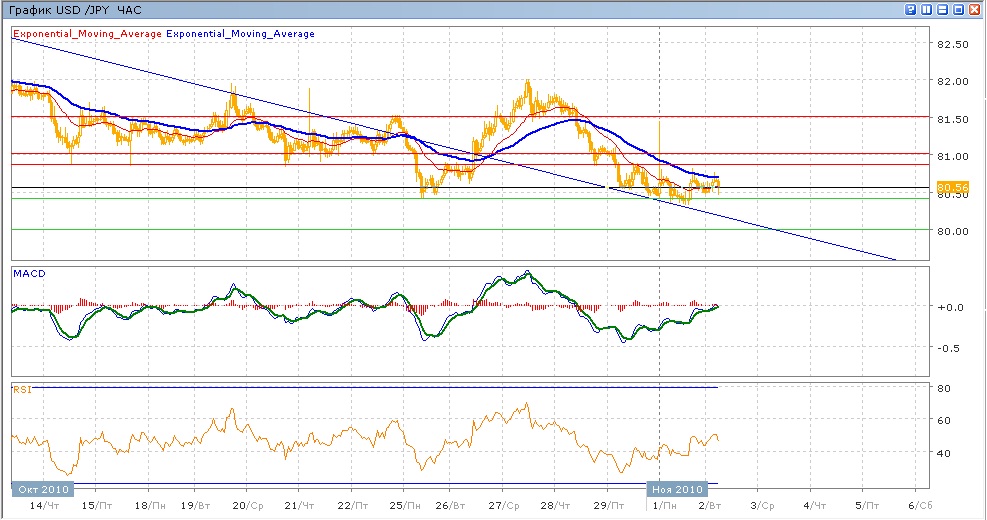Maximize the chart window
The height and width of the screenshot is (520, 987).
pyautogui.click(x=959, y=9)
